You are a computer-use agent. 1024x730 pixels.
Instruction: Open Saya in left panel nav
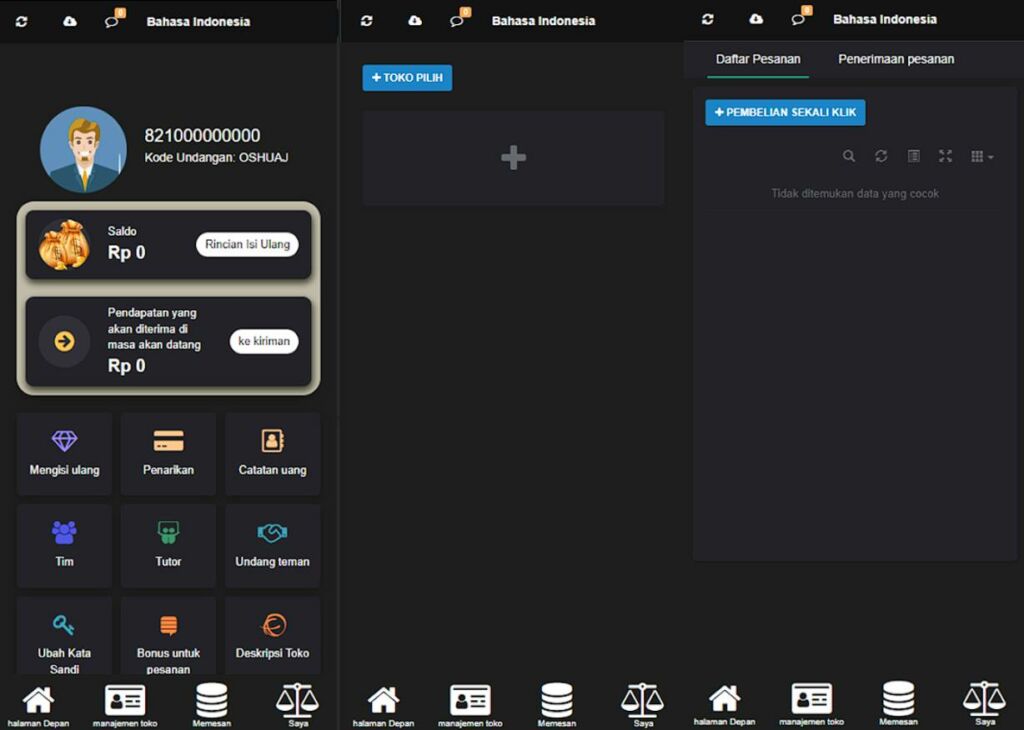[298, 706]
